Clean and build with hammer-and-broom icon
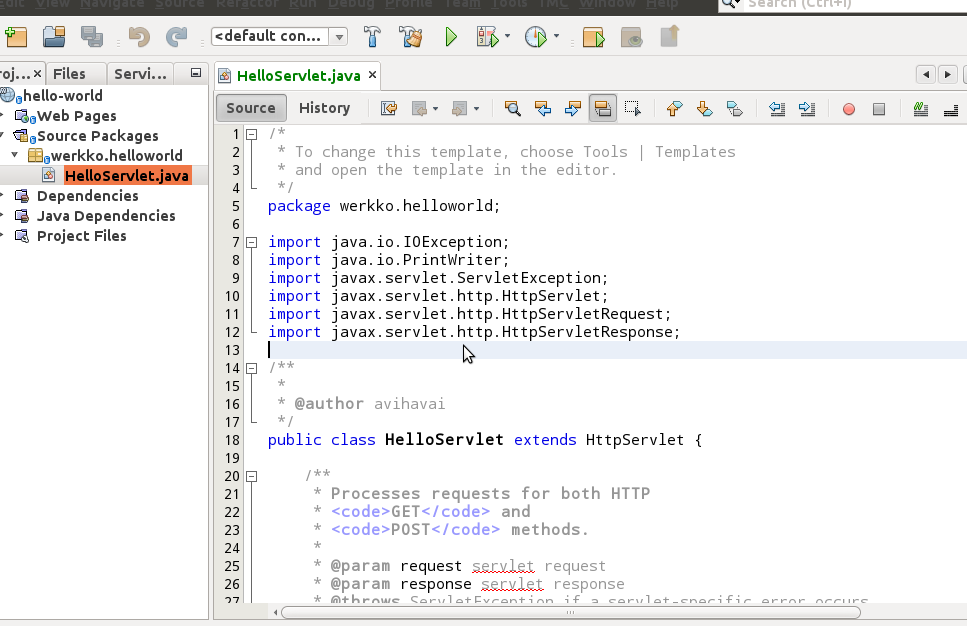The height and width of the screenshot is (626, 967). (x=410, y=37)
